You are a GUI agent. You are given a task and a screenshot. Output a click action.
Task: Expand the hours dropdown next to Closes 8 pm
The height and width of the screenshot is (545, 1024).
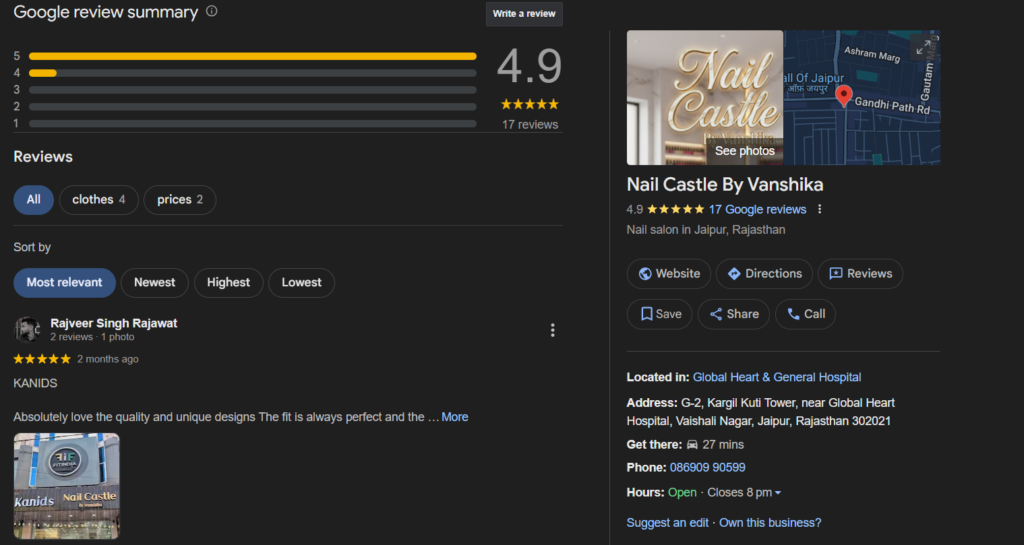click(x=778, y=493)
